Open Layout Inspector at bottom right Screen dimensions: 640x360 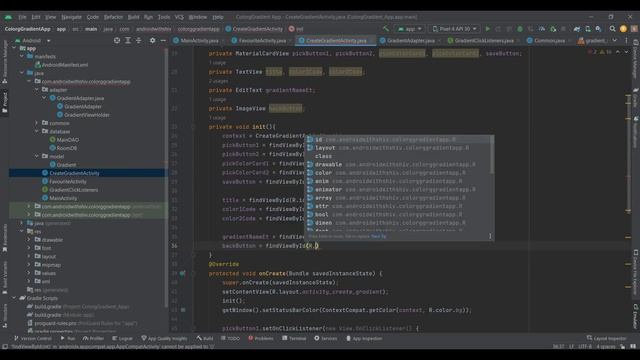[x=606, y=338]
